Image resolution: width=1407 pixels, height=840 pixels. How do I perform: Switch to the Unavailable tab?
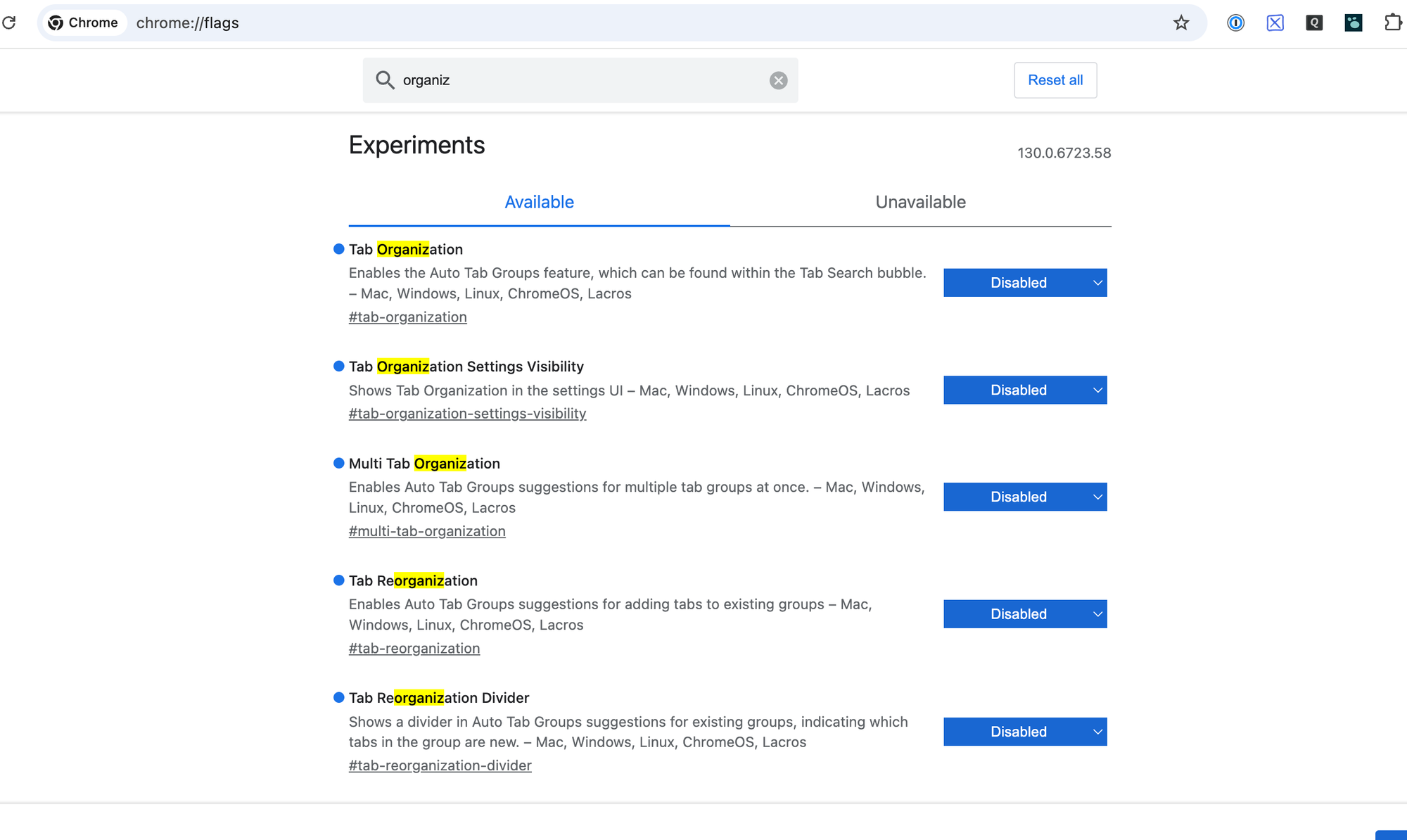pos(920,203)
